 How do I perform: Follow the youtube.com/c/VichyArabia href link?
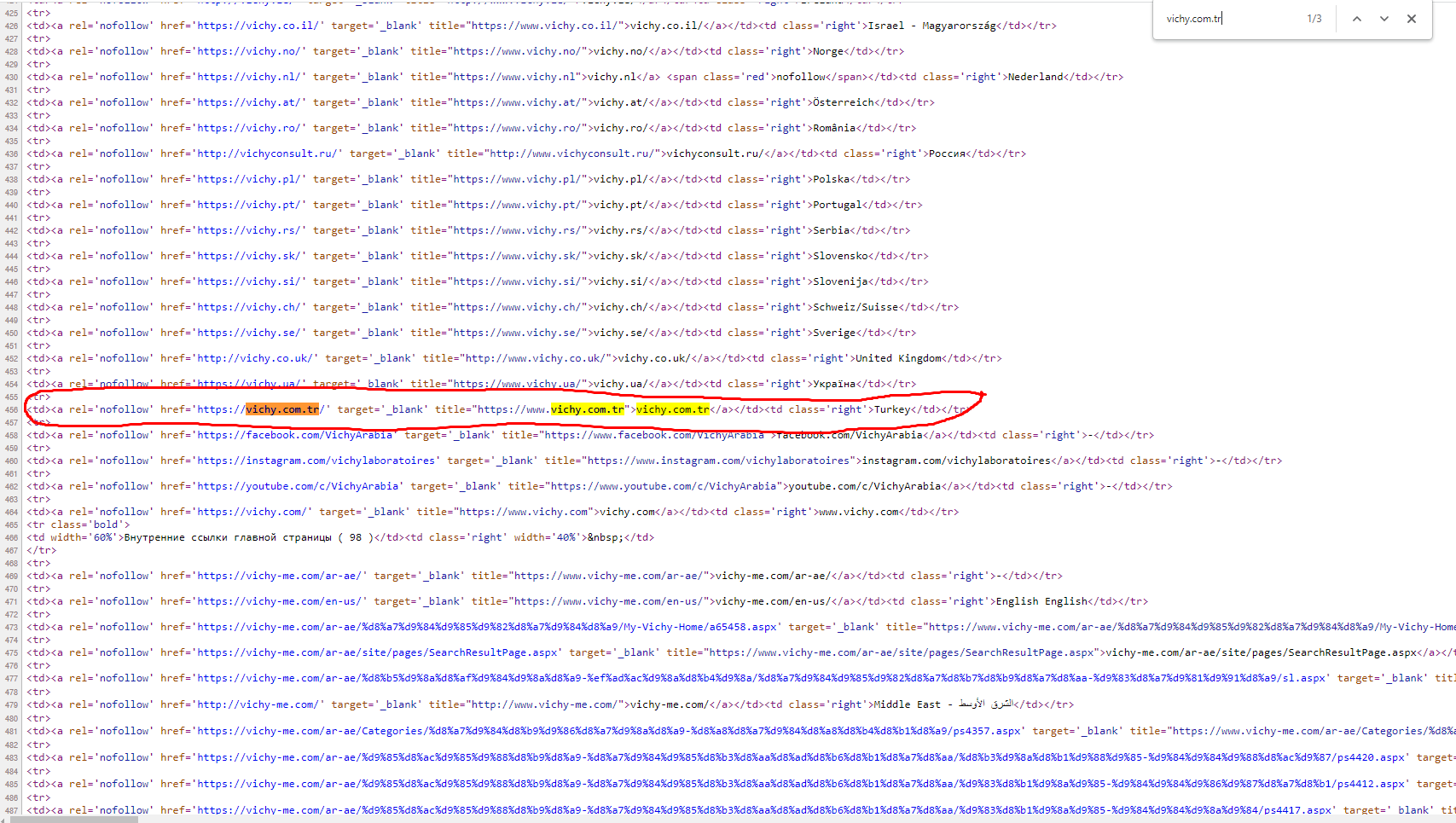[x=298, y=486]
